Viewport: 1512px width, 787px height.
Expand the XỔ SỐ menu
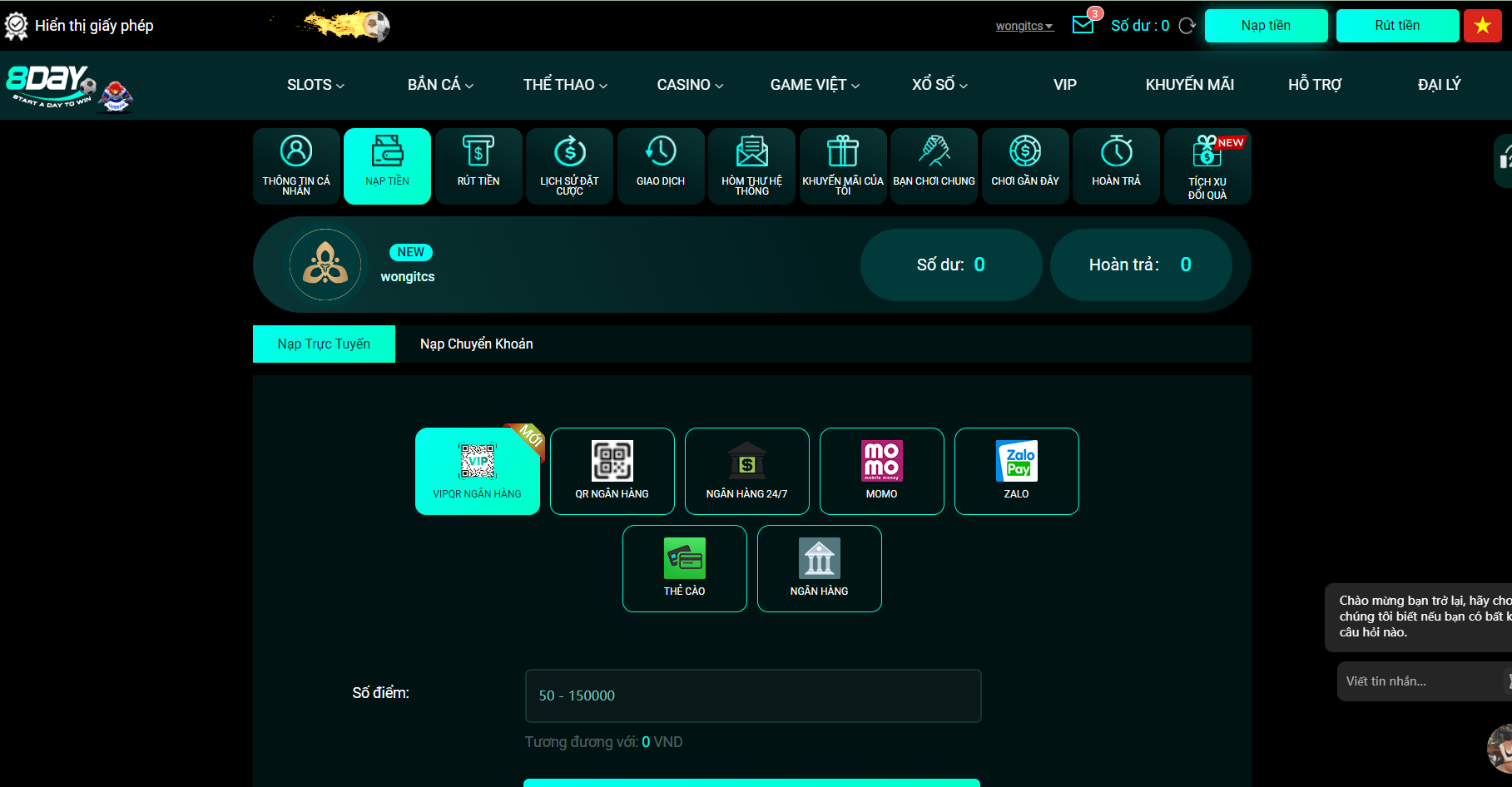939,85
